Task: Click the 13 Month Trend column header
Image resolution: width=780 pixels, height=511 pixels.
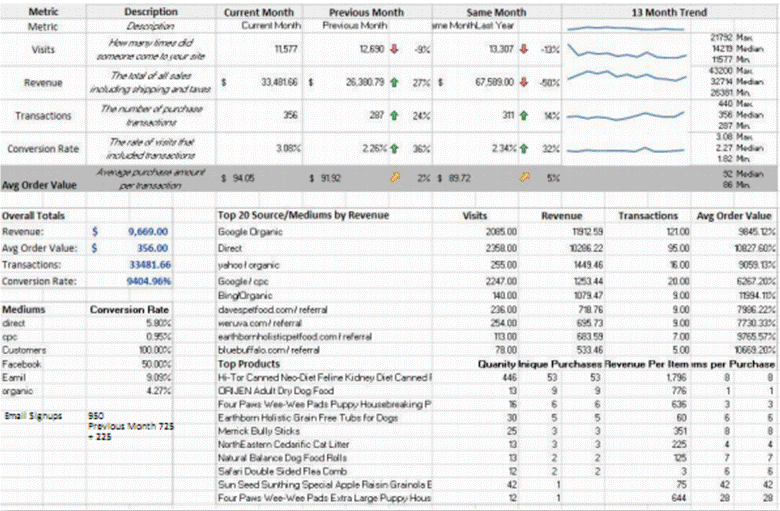Action: pos(669,12)
